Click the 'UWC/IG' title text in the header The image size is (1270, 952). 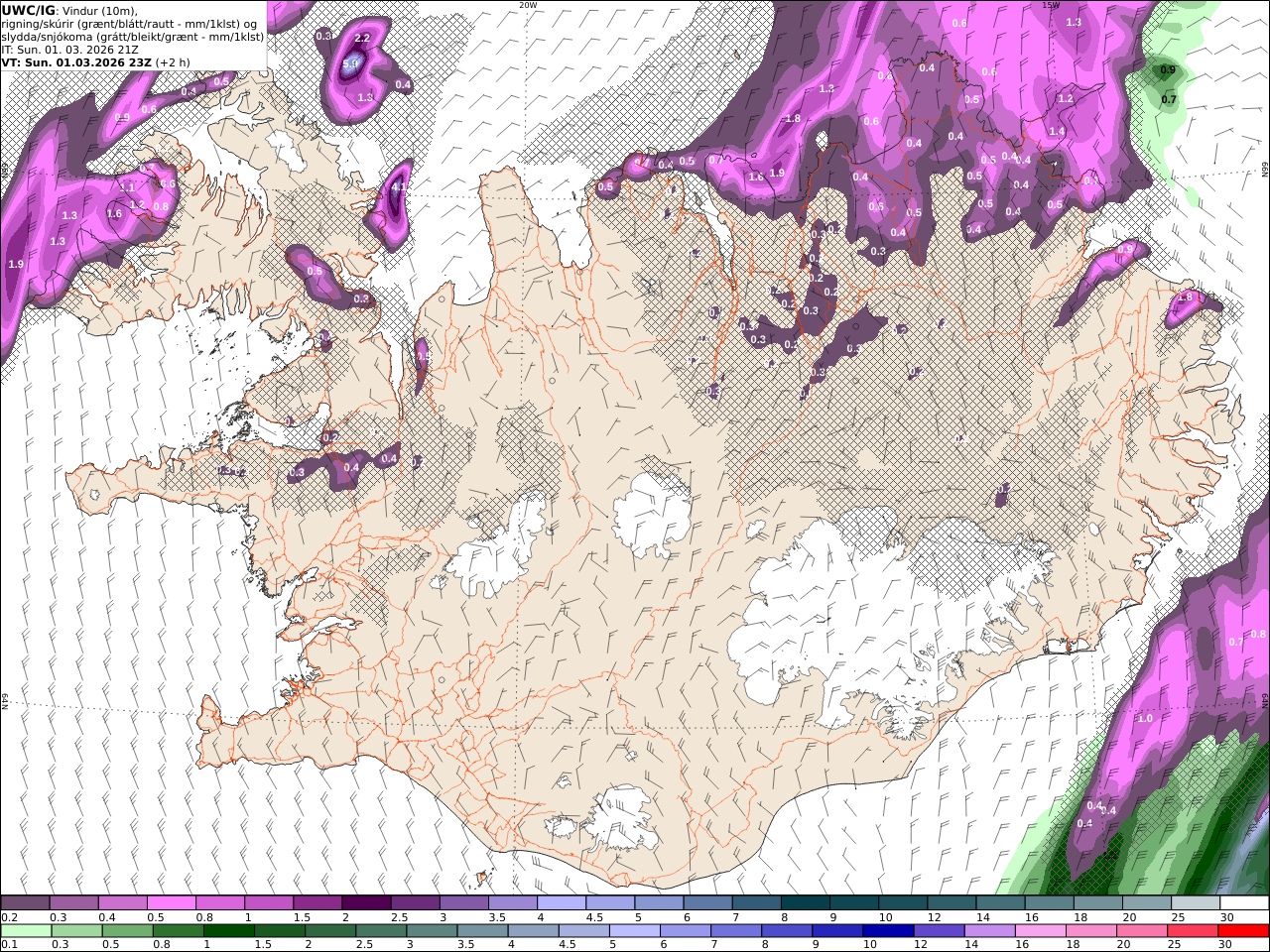(28, 10)
